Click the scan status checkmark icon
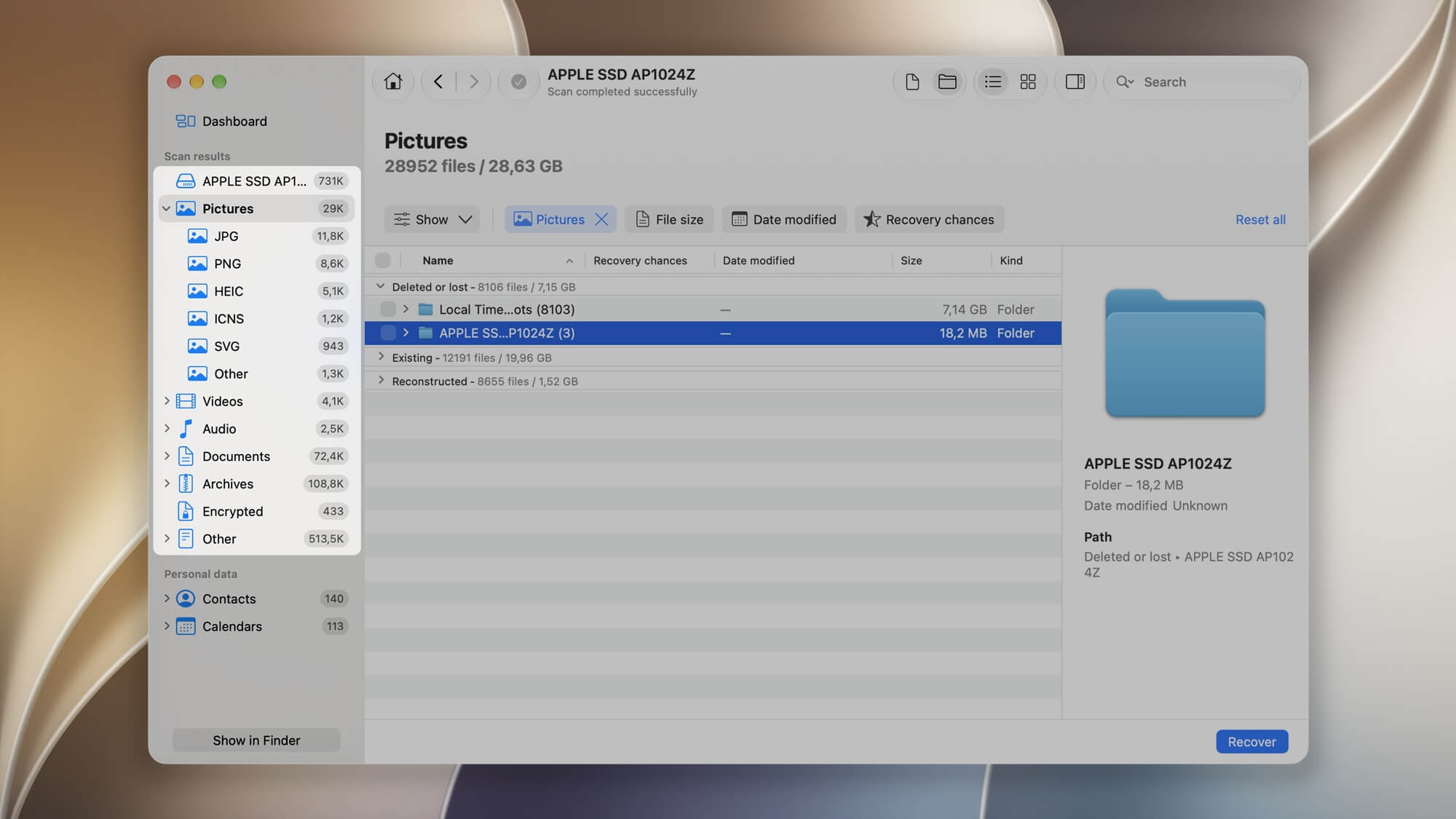 point(518,82)
